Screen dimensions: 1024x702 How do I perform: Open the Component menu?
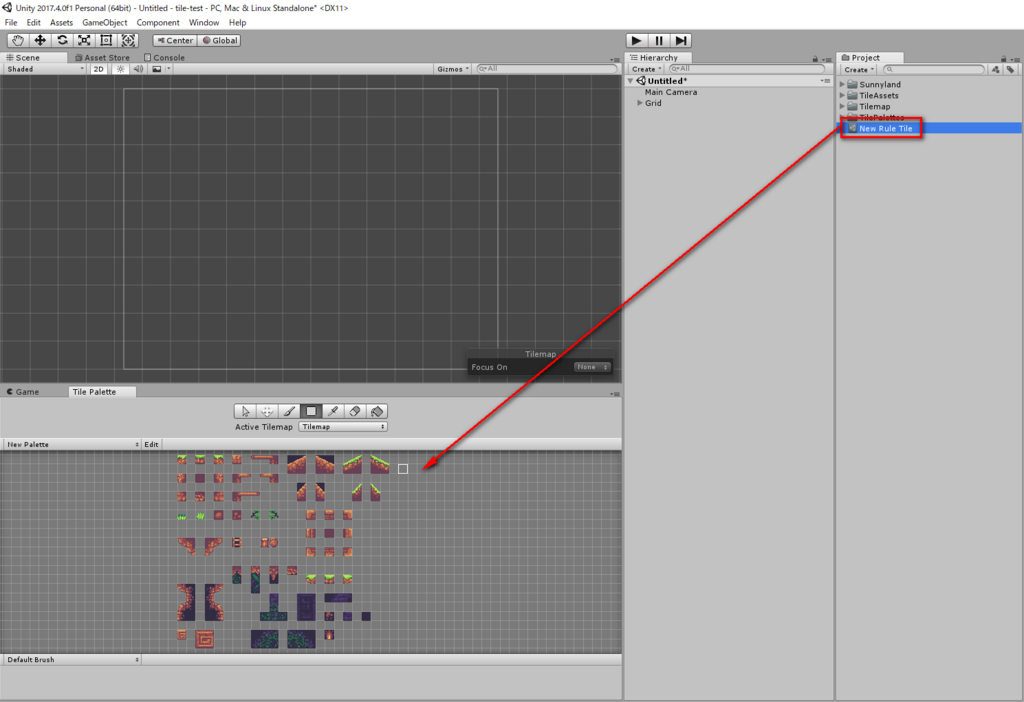click(157, 22)
